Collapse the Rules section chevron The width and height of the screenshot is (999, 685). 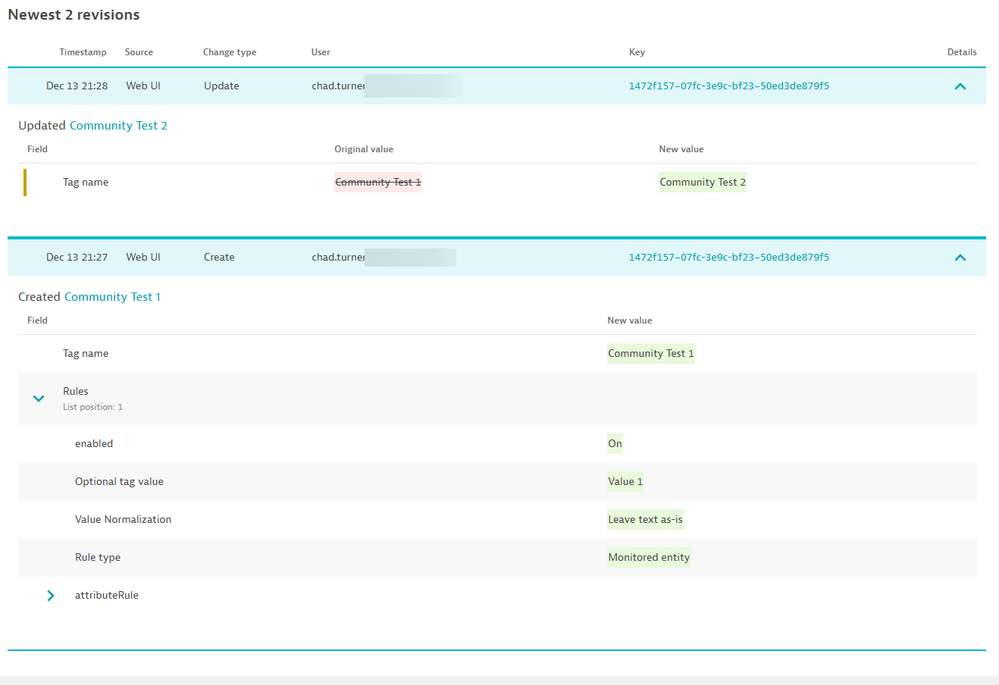[39, 398]
